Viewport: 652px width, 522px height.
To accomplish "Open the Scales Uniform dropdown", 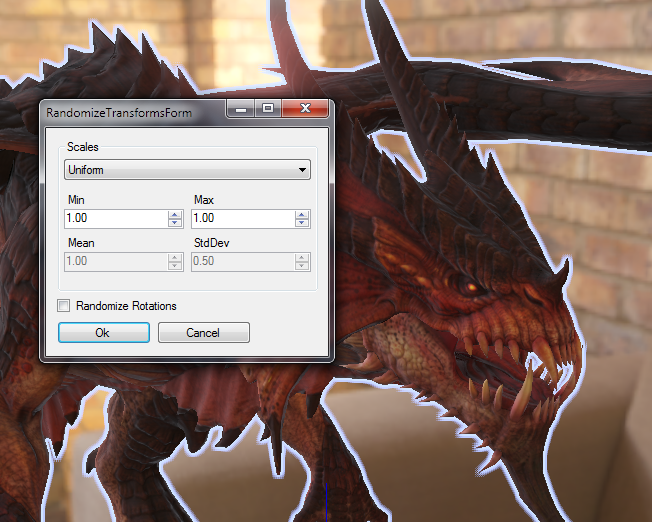I will tap(187, 170).
